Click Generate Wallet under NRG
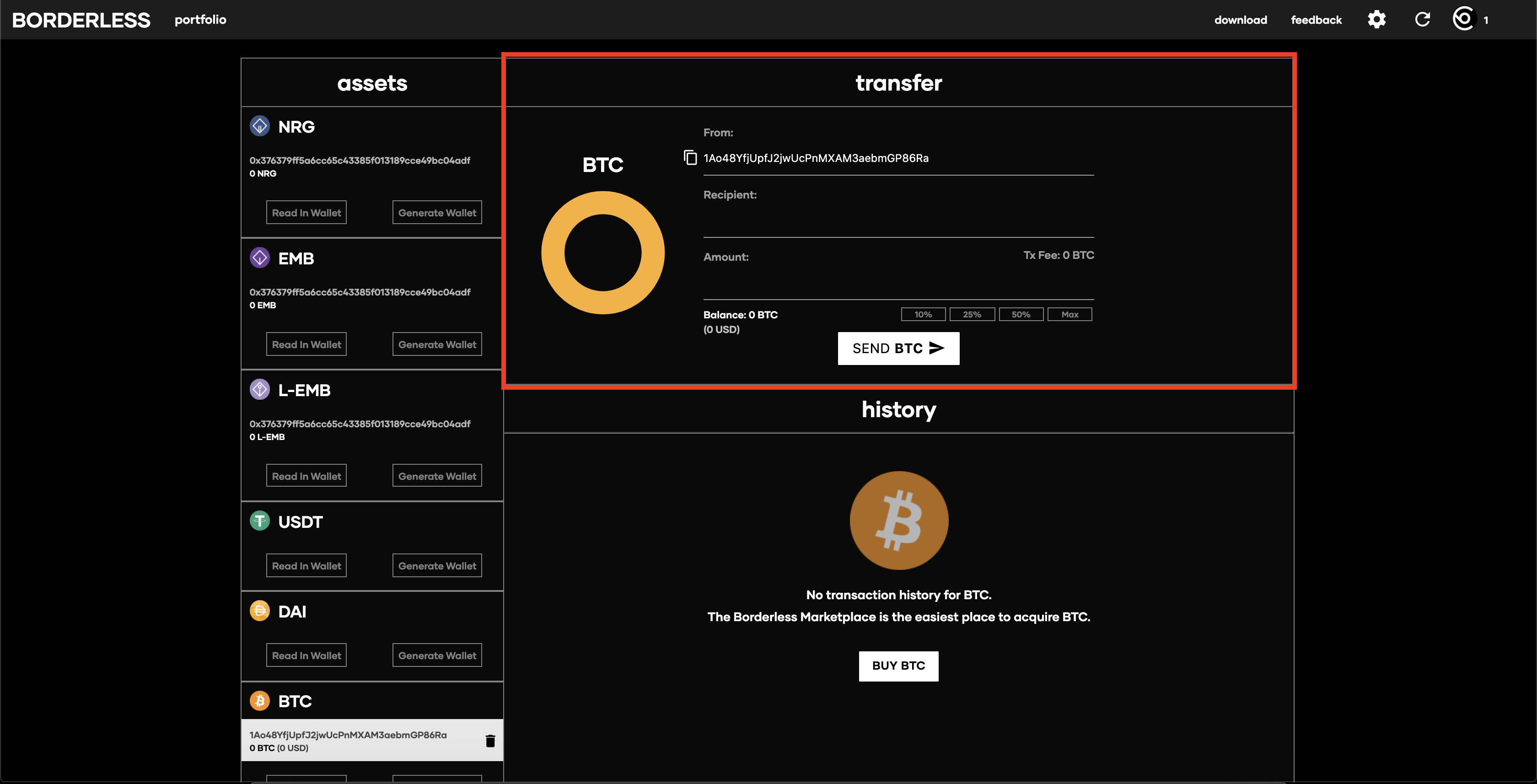Image resolution: width=1537 pixels, height=784 pixels. coord(437,212)
